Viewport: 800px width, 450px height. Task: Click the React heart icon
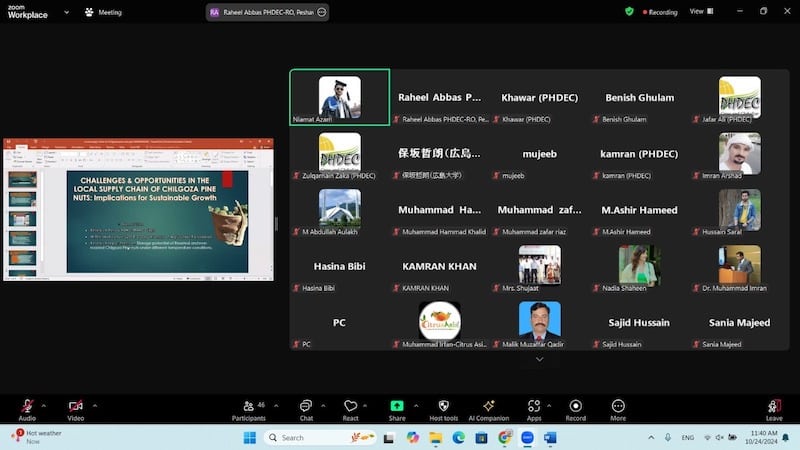click(x=350, y=406)
